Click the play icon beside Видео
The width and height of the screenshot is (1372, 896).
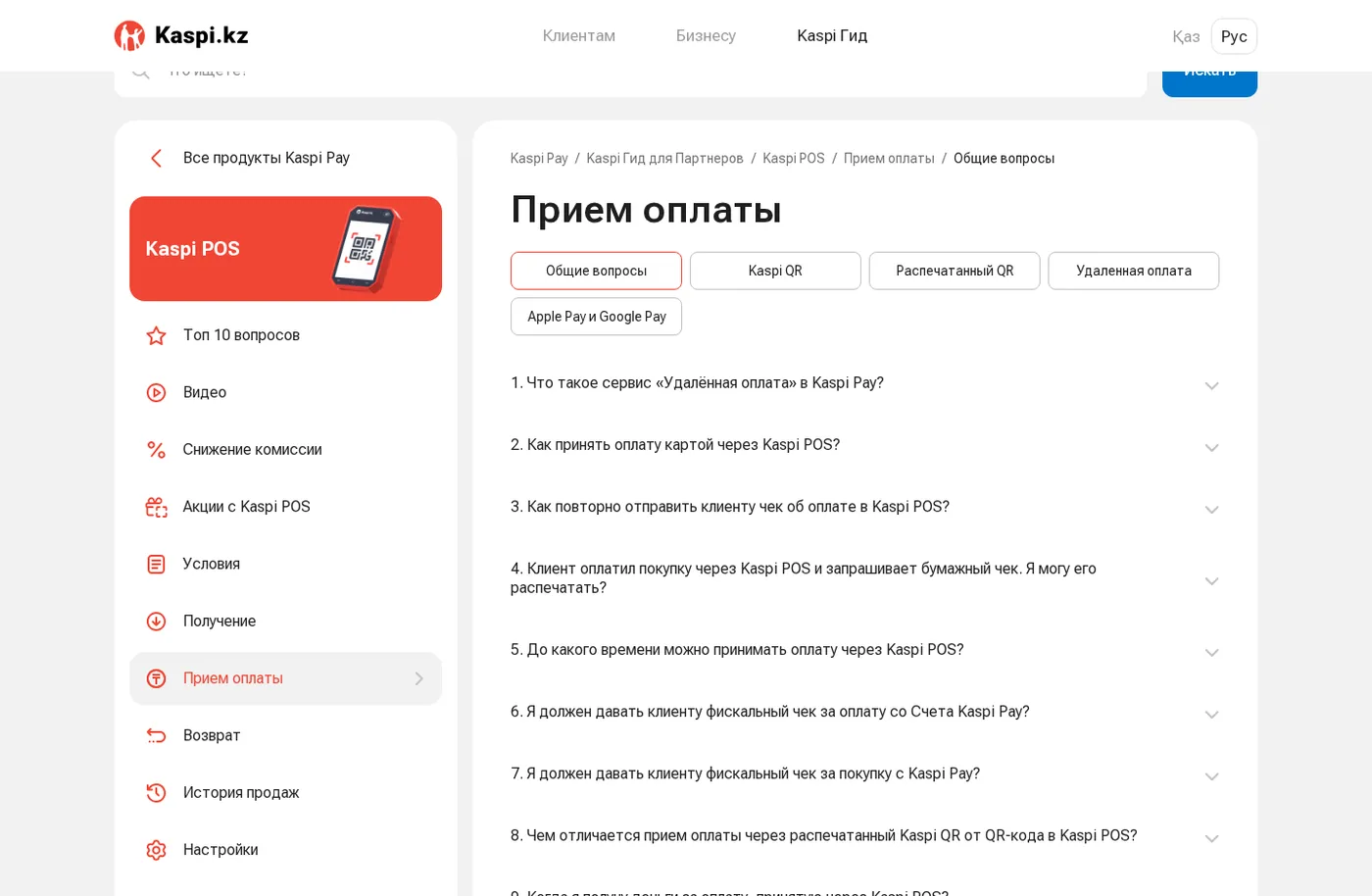click(x=156, y=392)
